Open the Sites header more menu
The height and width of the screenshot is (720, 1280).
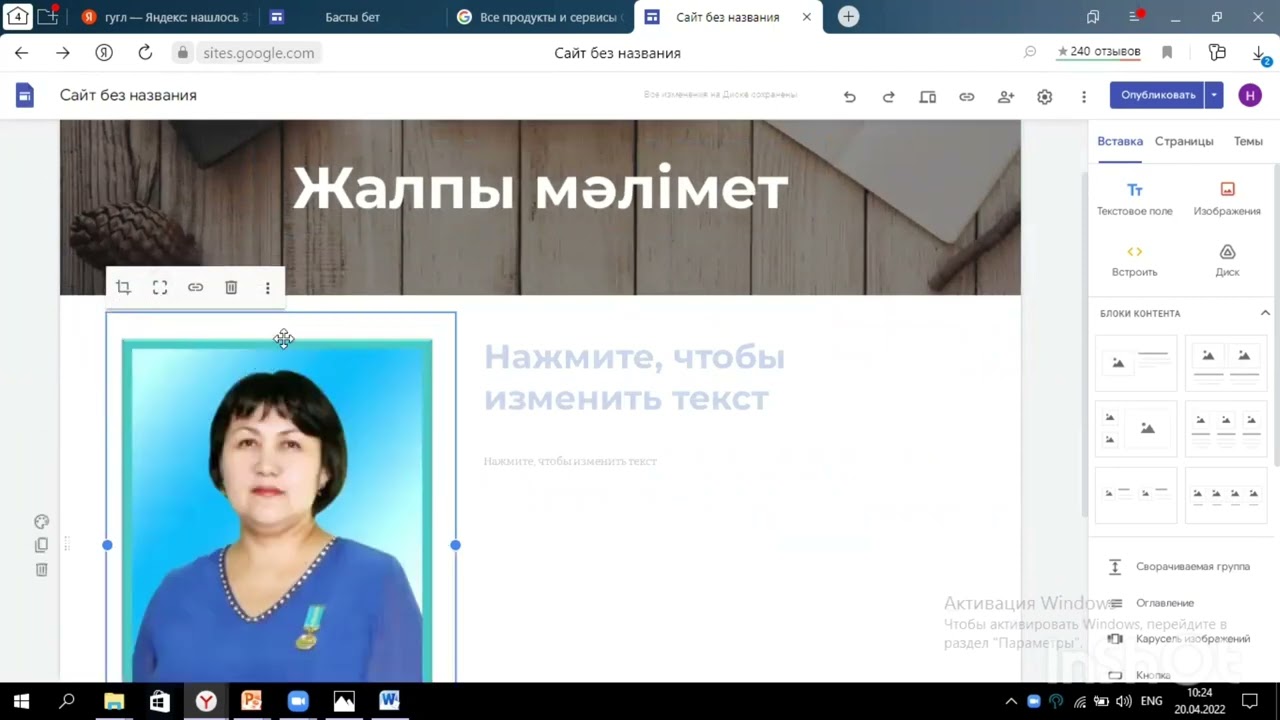[1084, 96]
